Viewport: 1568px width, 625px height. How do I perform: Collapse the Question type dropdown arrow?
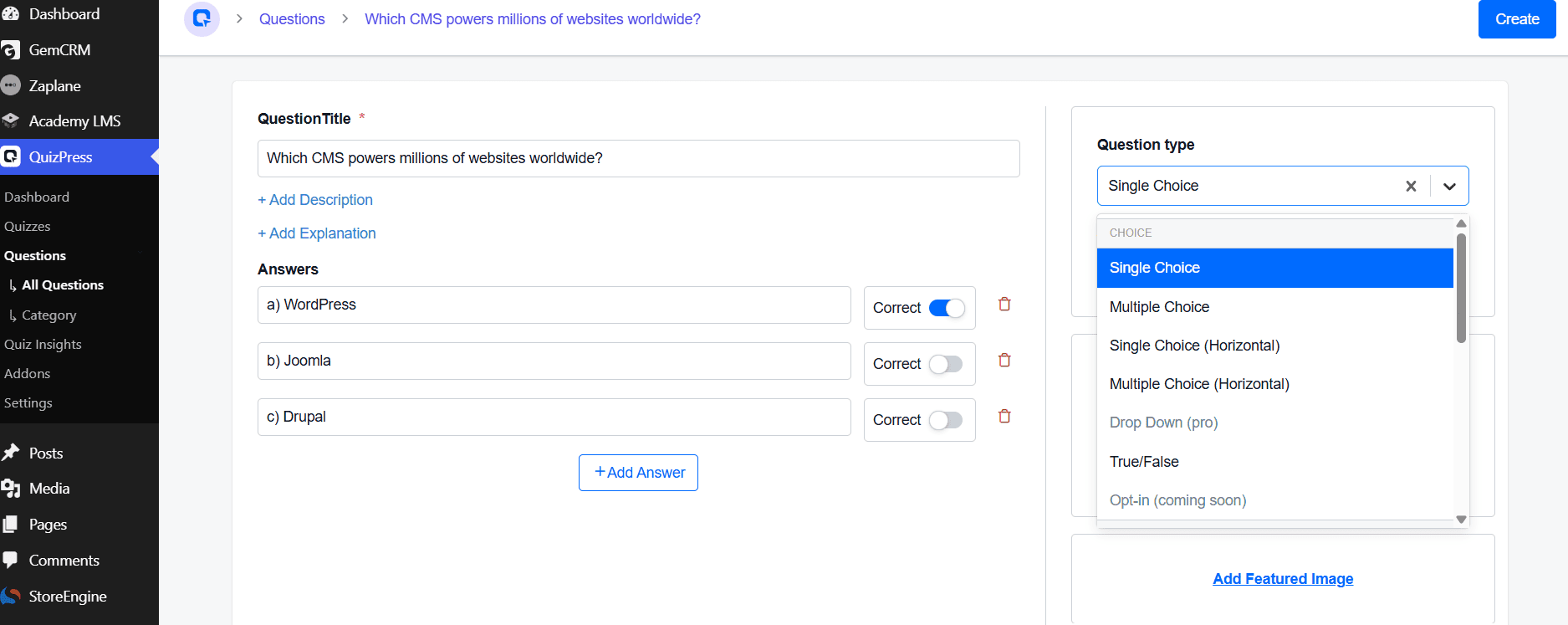[x=1450, y=186]
